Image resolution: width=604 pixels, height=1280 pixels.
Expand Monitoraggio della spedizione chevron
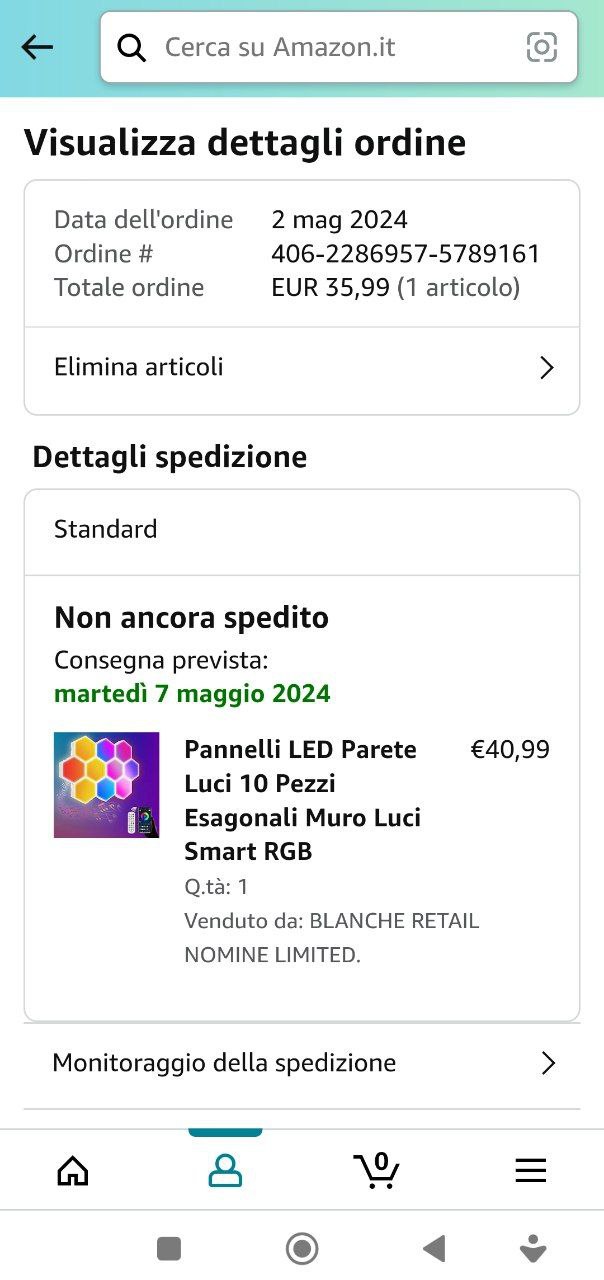[x=547, y=1063]
